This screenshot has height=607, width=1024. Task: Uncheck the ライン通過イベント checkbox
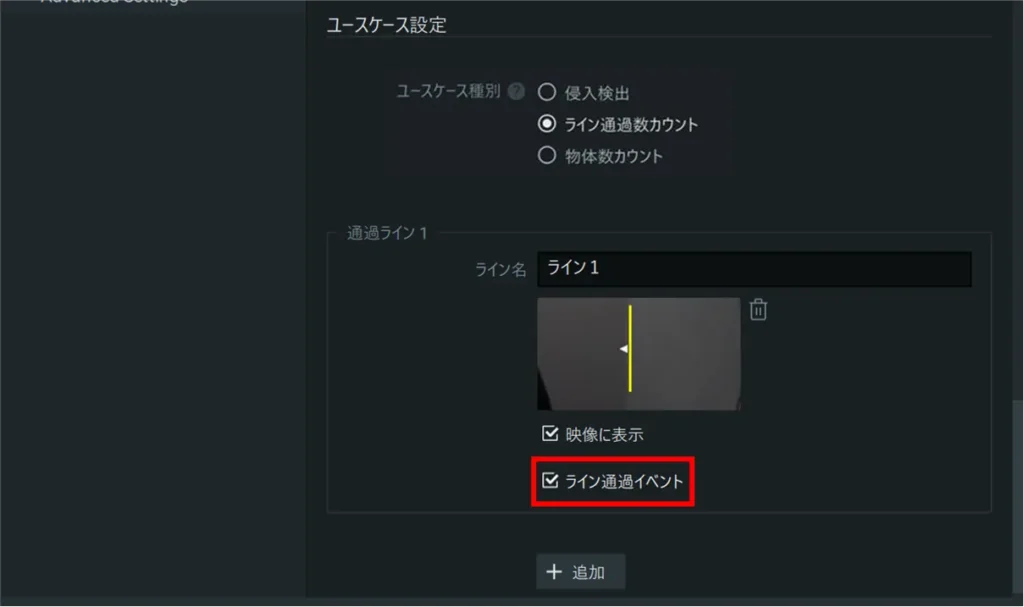[550, 481]
